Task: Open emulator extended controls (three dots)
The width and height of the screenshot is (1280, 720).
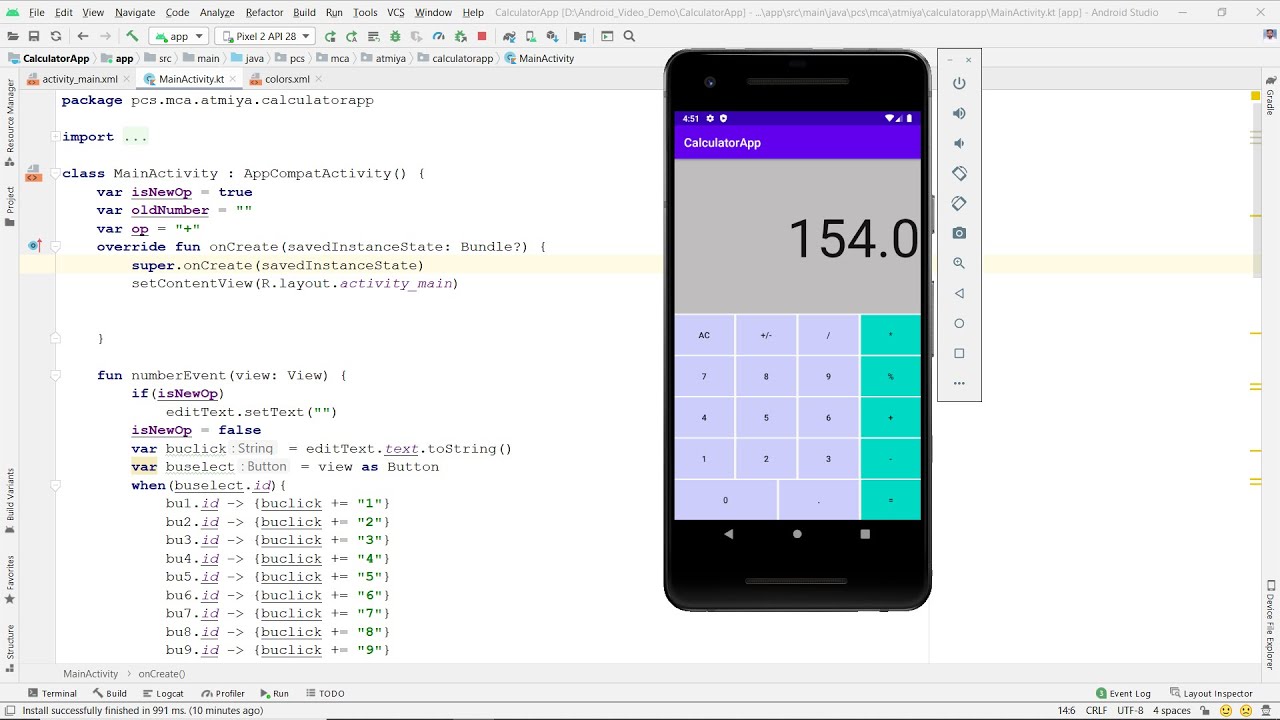Action: 959,383
